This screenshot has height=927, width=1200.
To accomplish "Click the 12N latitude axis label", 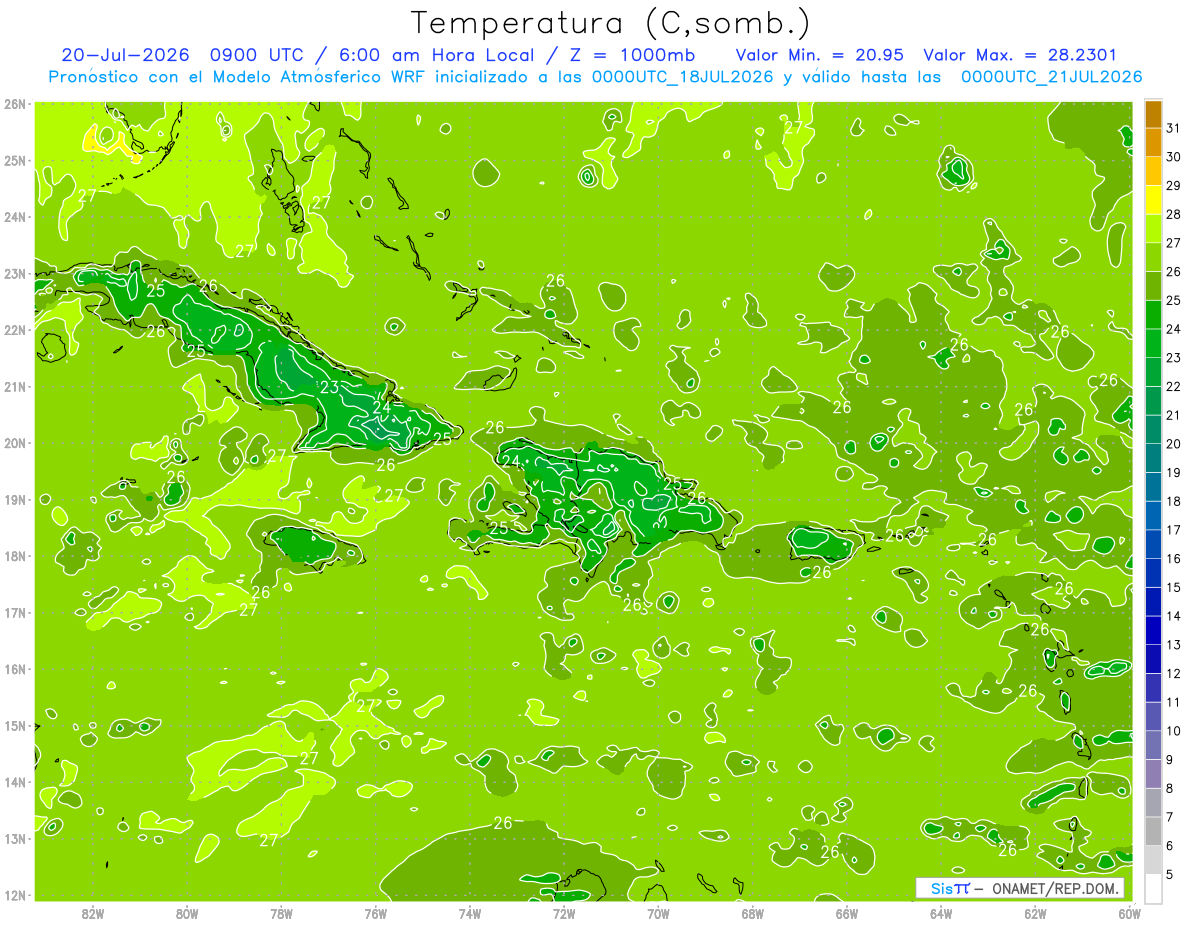I will click(15, 895).
